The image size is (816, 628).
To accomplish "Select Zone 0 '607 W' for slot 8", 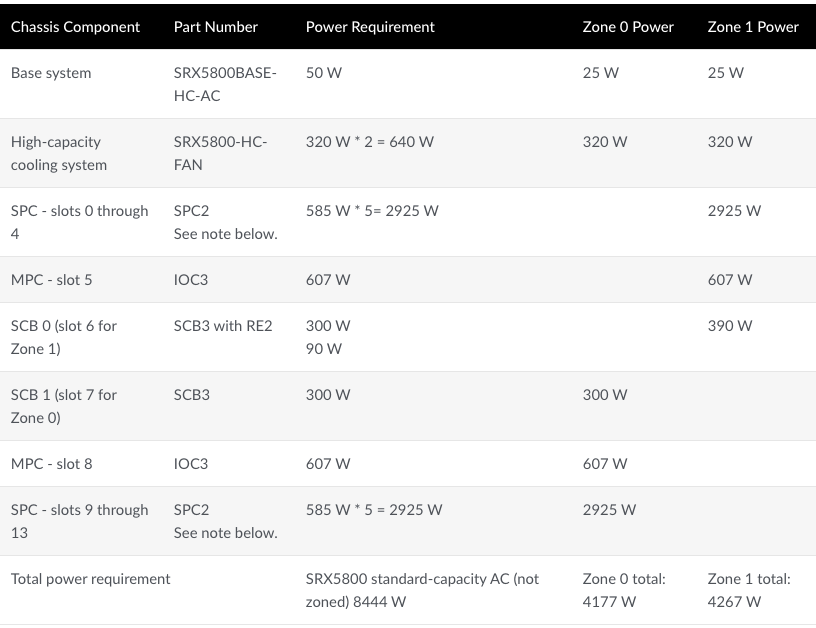I will (605, 464).
